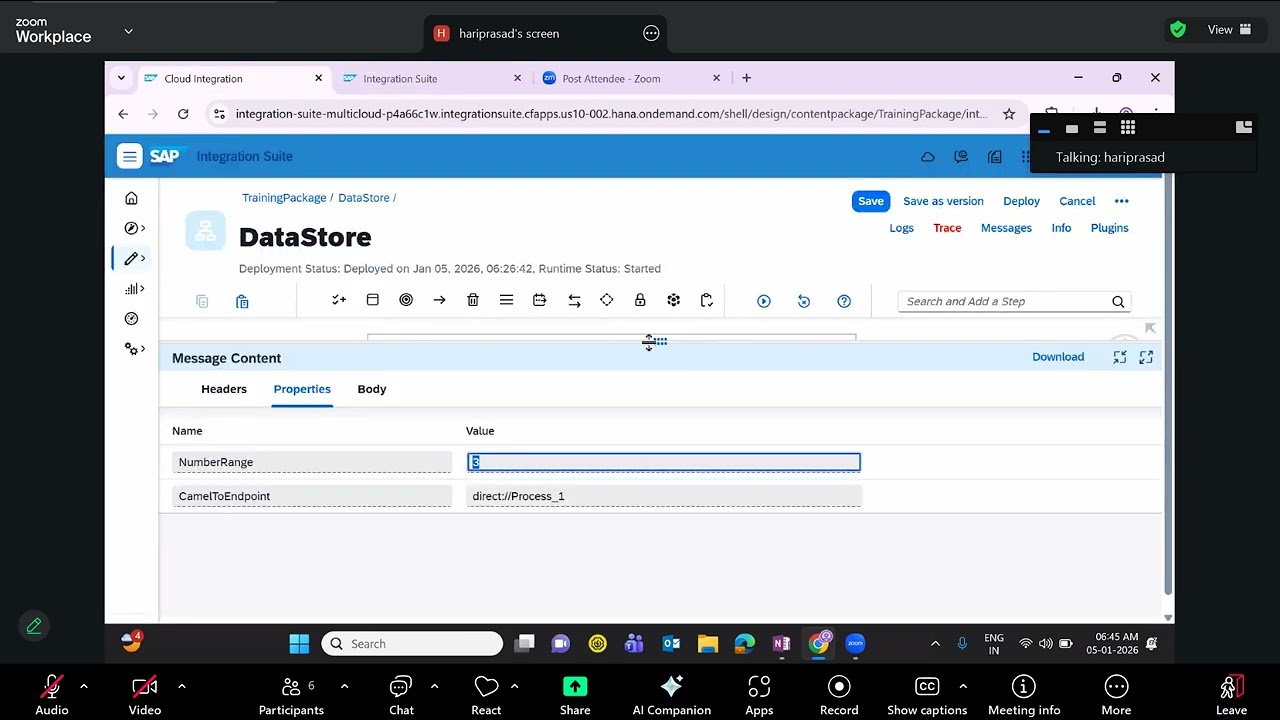Click the Cancel button
The height and width of the screenshot is (720, 1280).
[x=1077, y=201]
